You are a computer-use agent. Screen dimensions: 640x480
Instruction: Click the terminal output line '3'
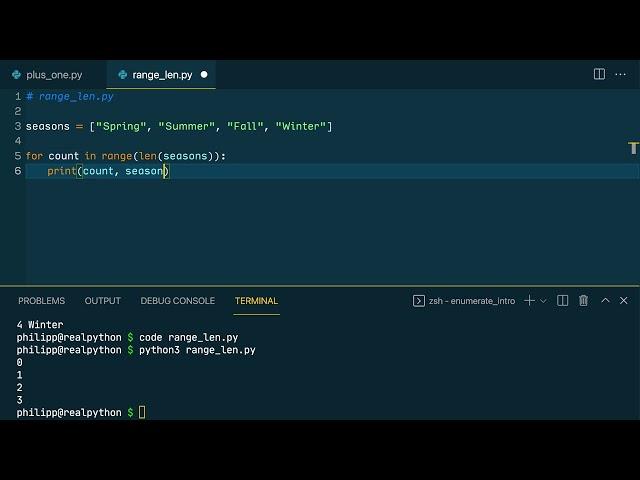point(20,400)
